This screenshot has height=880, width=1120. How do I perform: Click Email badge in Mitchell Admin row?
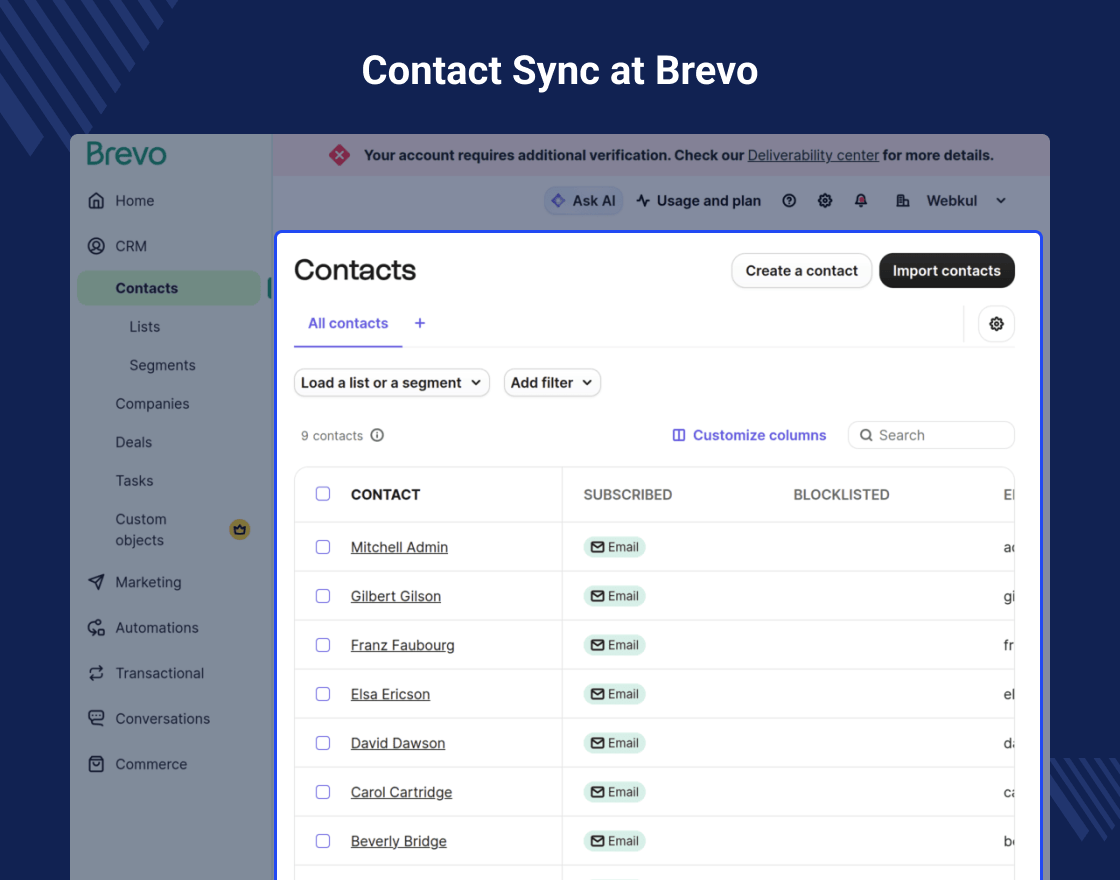tap(614, 547)
